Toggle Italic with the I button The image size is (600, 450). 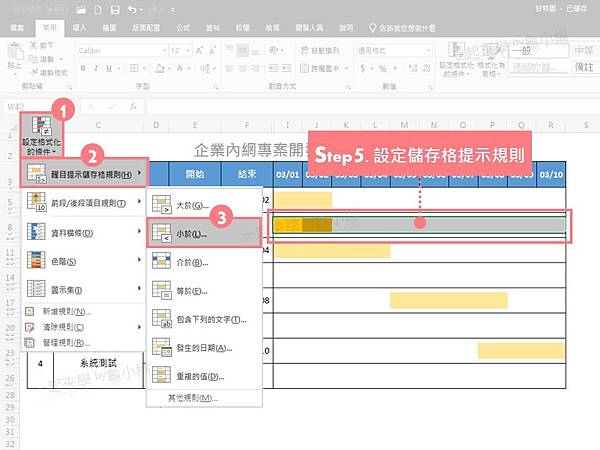click(x=96, y=68)
